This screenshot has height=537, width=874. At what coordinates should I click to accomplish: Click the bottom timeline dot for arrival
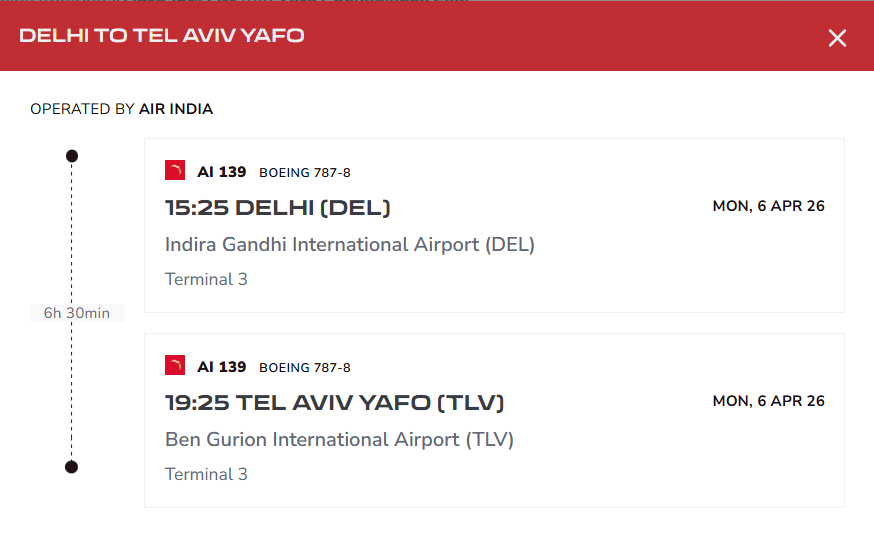[x=72, y=467]
